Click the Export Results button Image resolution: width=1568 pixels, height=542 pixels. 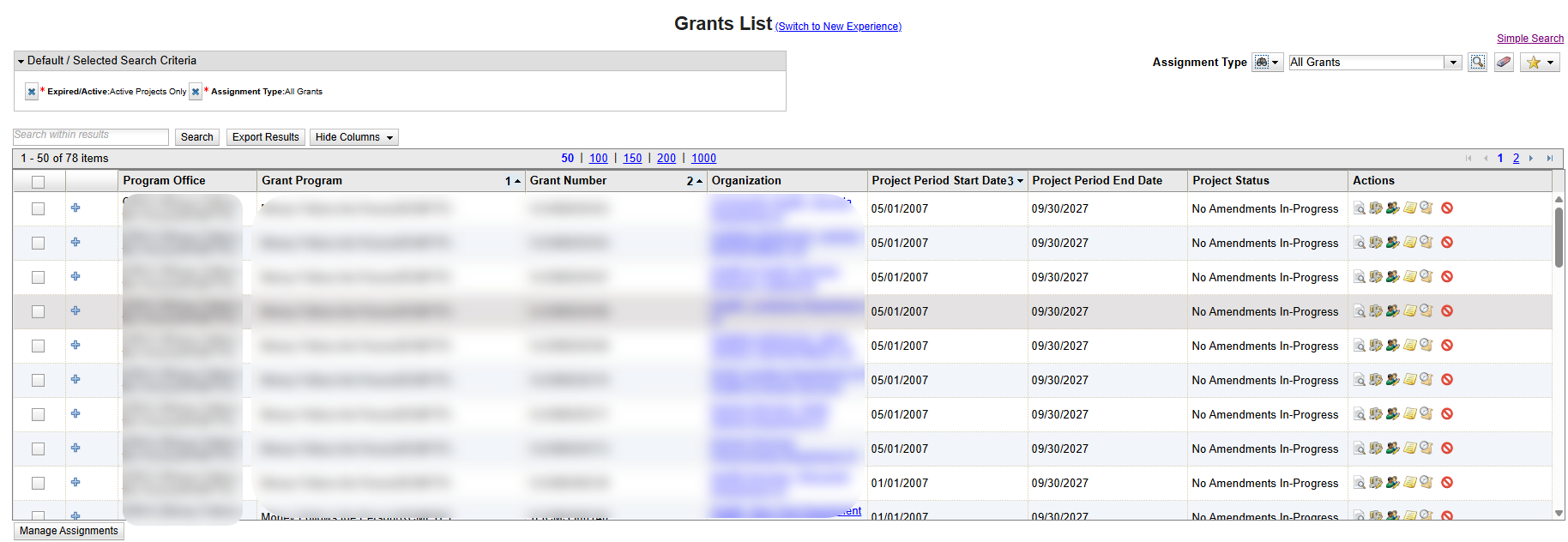point(265,137)
